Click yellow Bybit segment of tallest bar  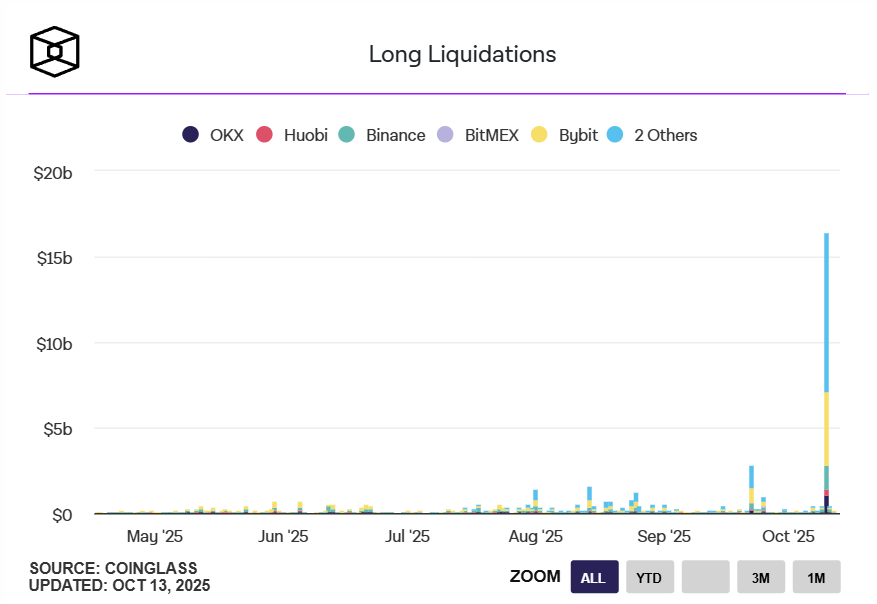pyautogui.click(x=826, y=428)
